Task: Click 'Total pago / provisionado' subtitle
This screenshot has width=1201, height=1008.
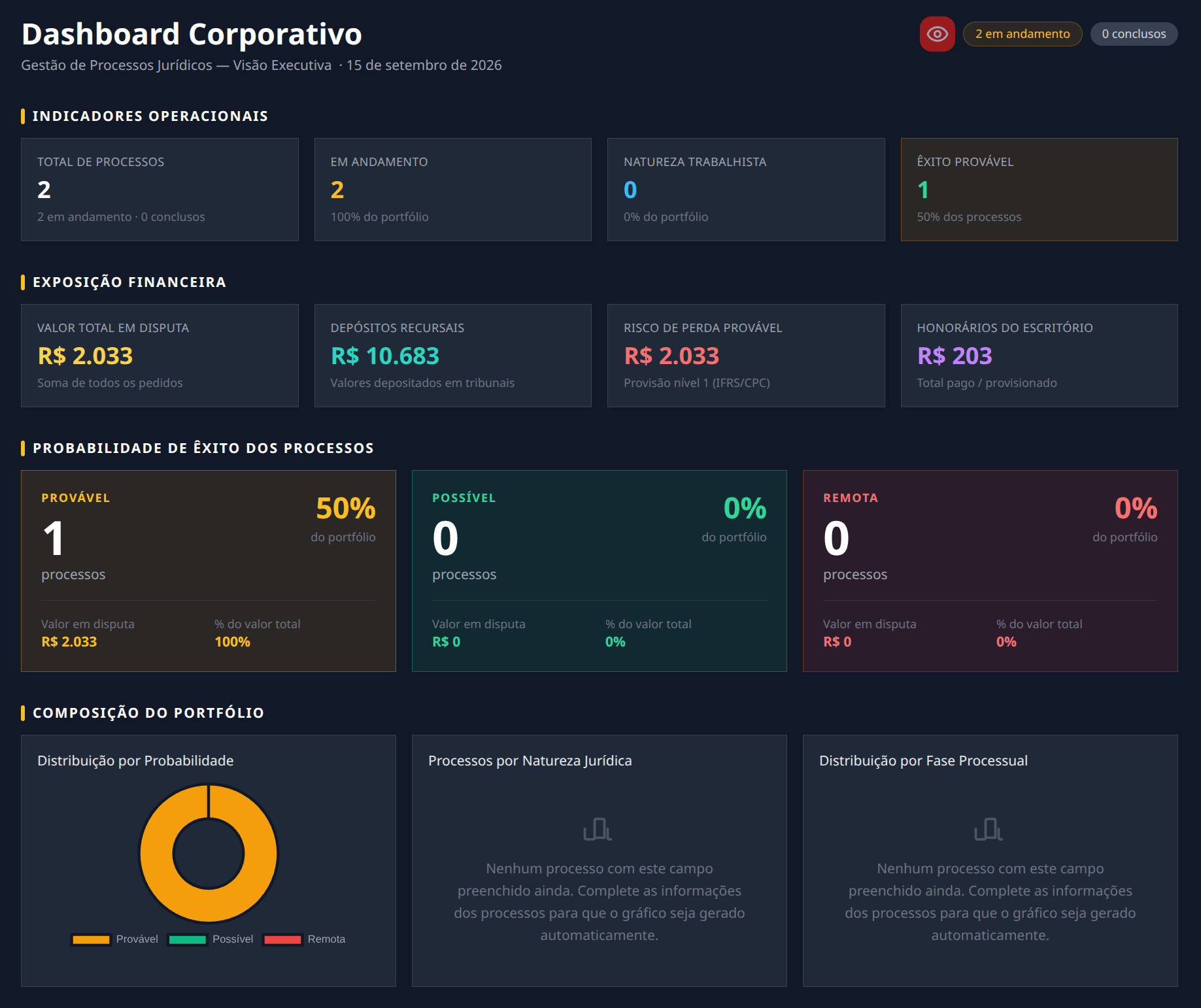Action: (x=987, y=383)
